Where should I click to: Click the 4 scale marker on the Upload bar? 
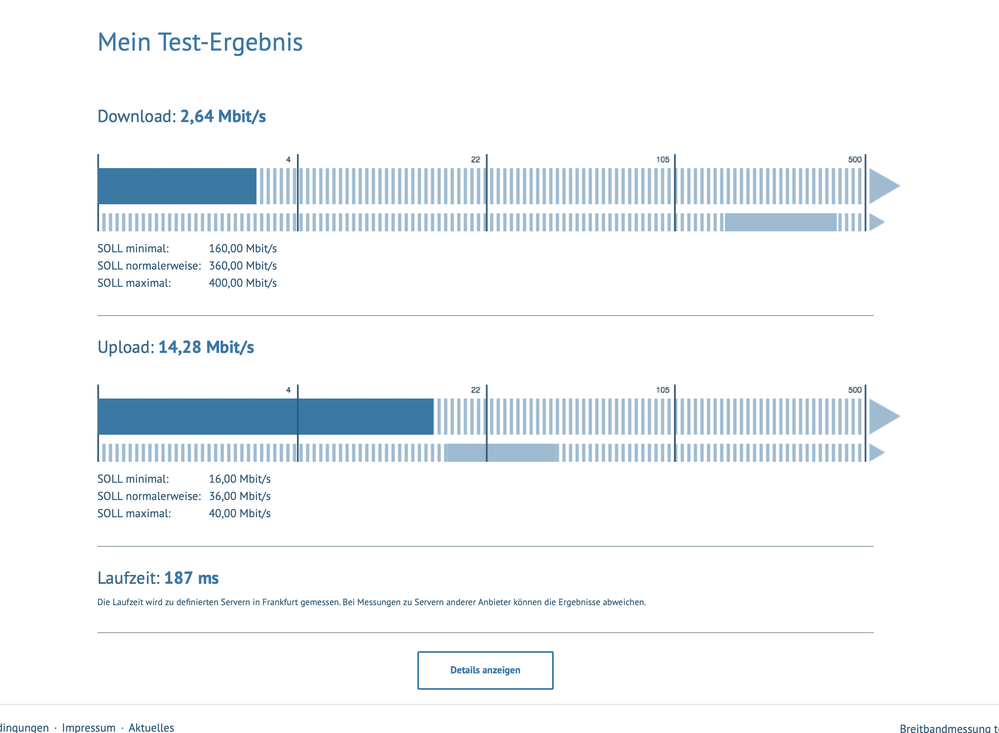point(289,390)
